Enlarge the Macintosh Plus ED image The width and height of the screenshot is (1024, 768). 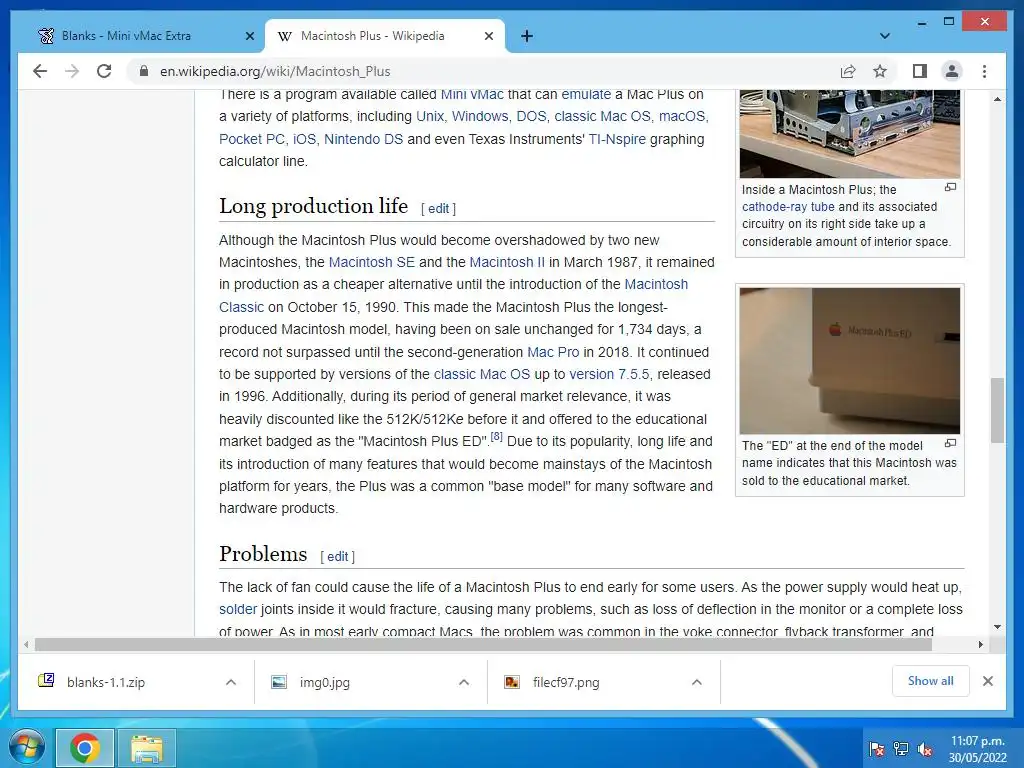click(x=950, y=443)
